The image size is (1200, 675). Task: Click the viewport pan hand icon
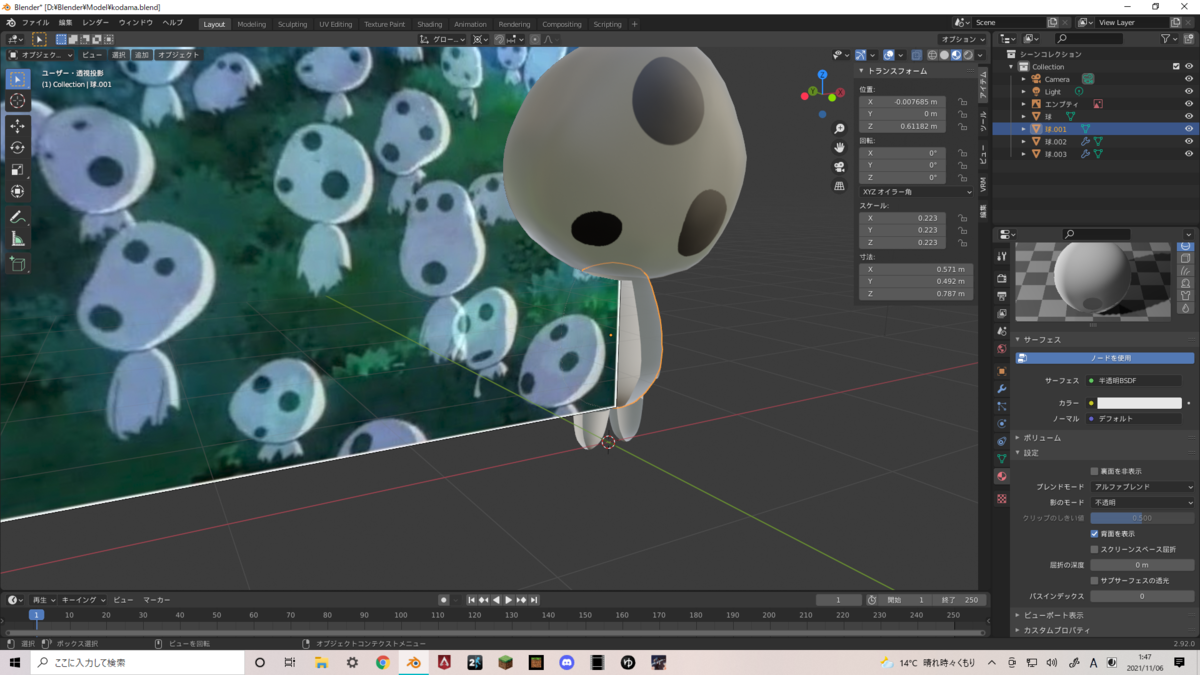(839, 148)
